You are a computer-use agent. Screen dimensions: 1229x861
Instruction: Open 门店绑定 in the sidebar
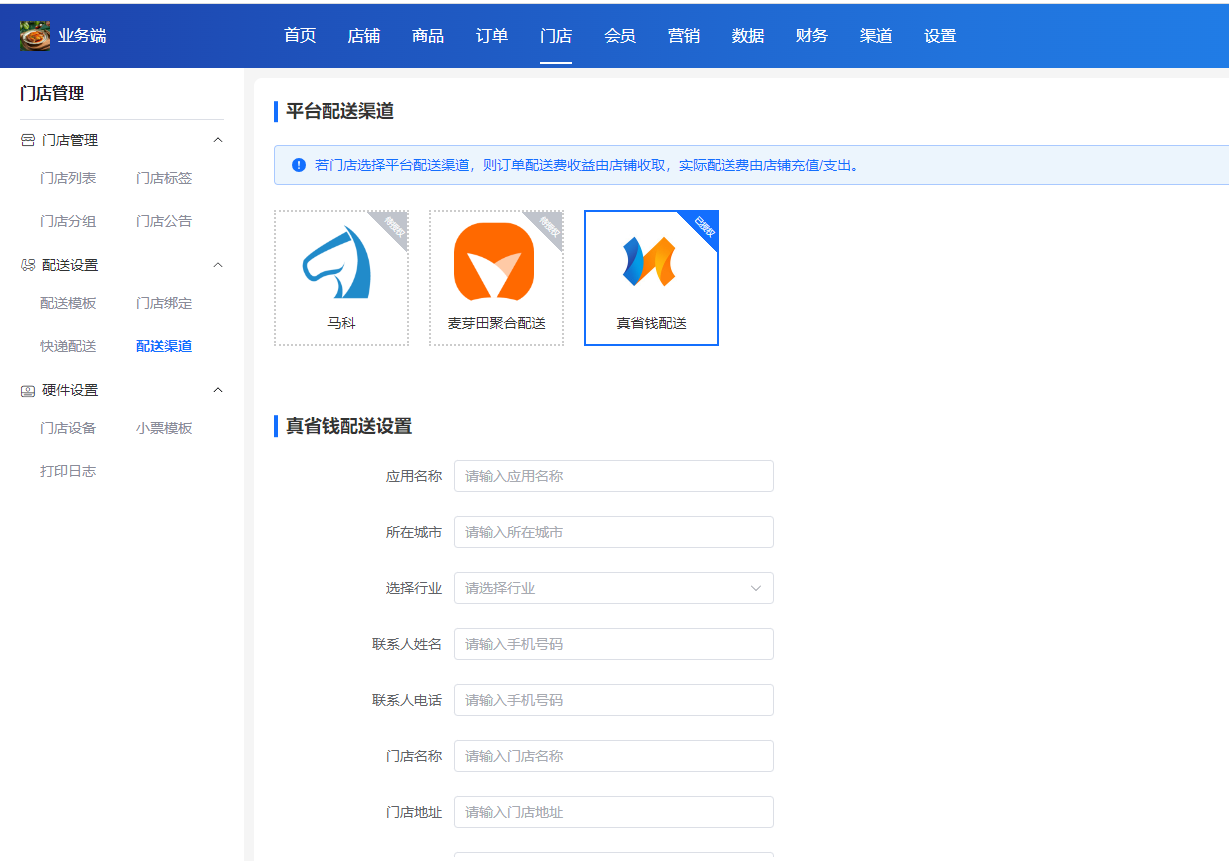(164, 303)
